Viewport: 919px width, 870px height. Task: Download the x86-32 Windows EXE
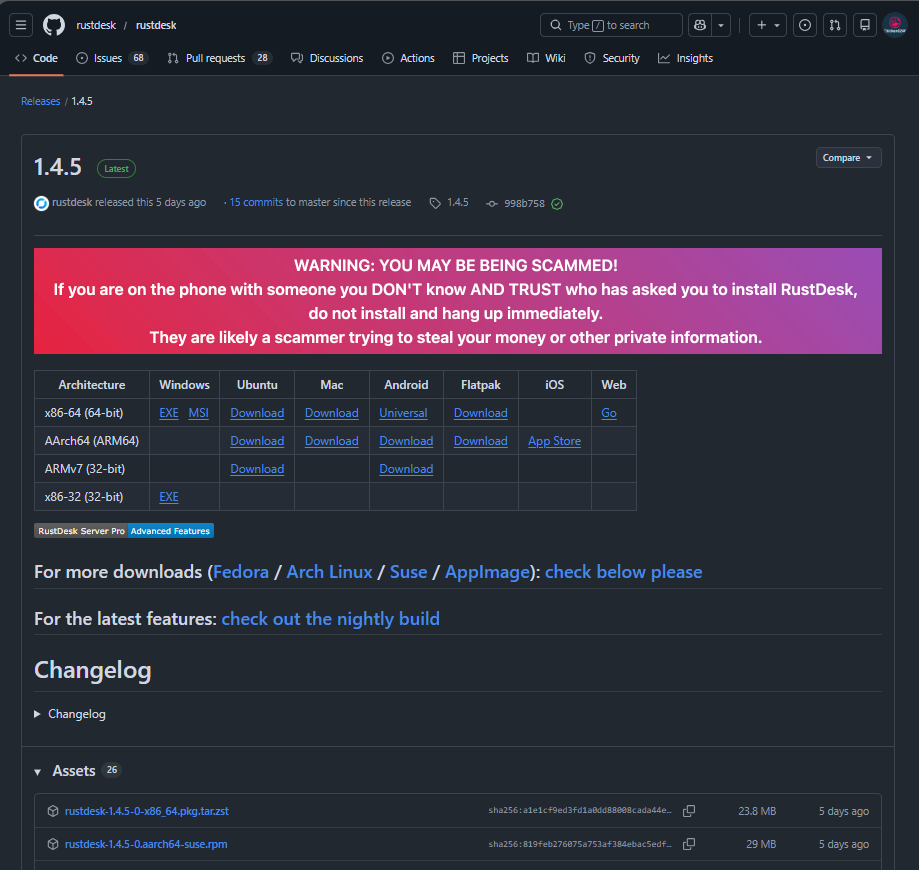point(169,497)
